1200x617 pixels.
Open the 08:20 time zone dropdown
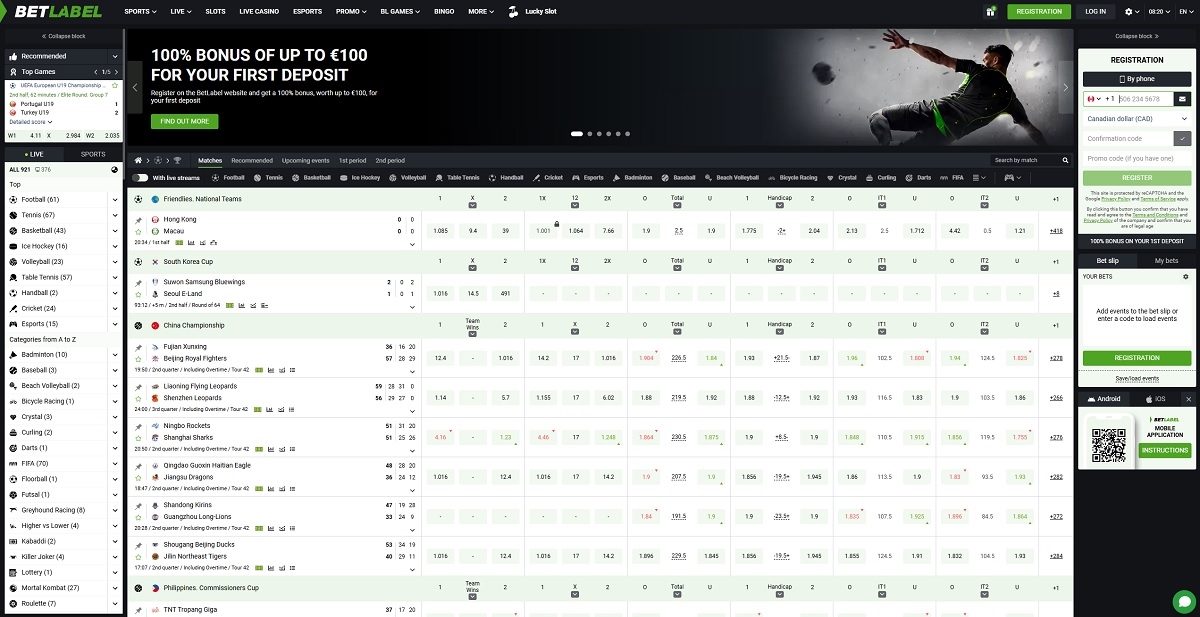coord(1157,11)
